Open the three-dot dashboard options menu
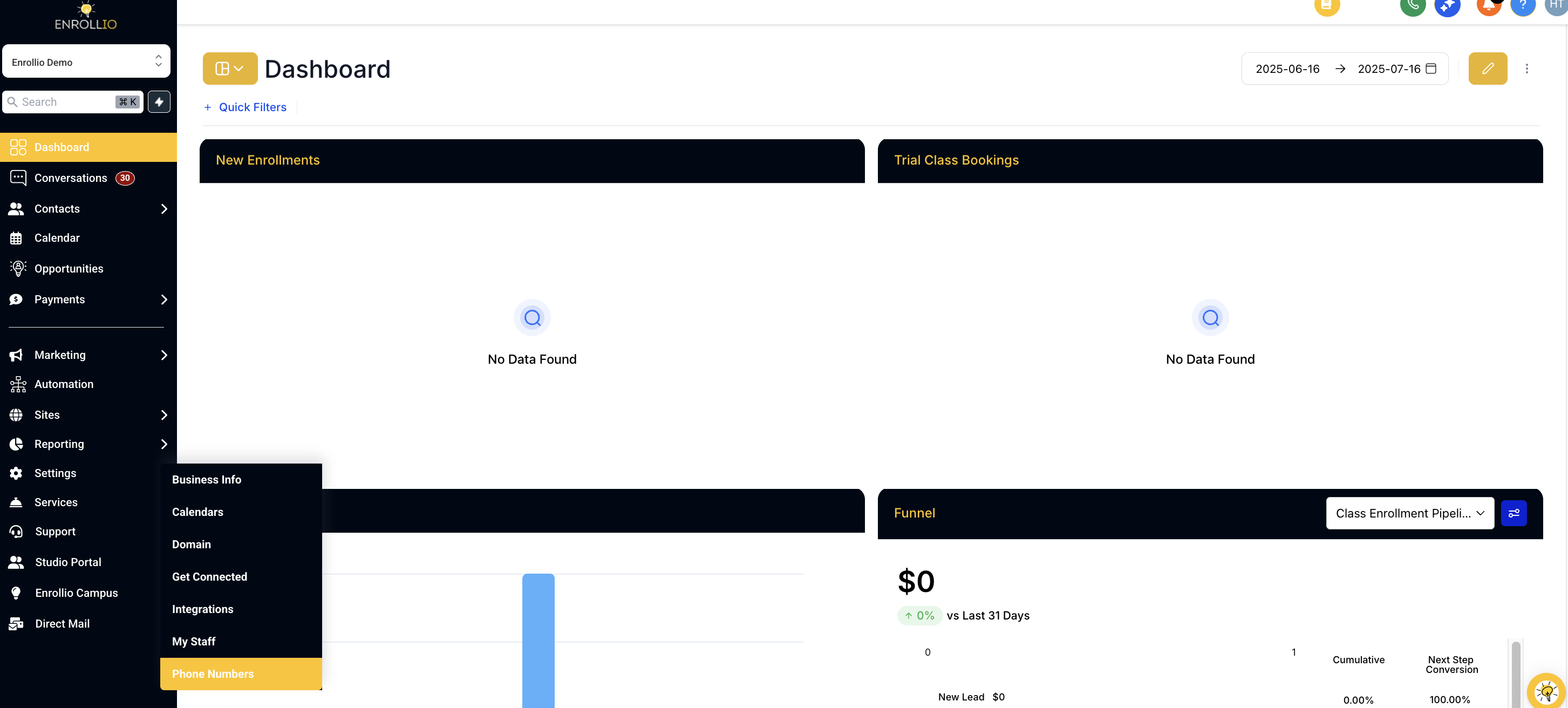This screenshot has height=708, width=1568. (1526, 68)
